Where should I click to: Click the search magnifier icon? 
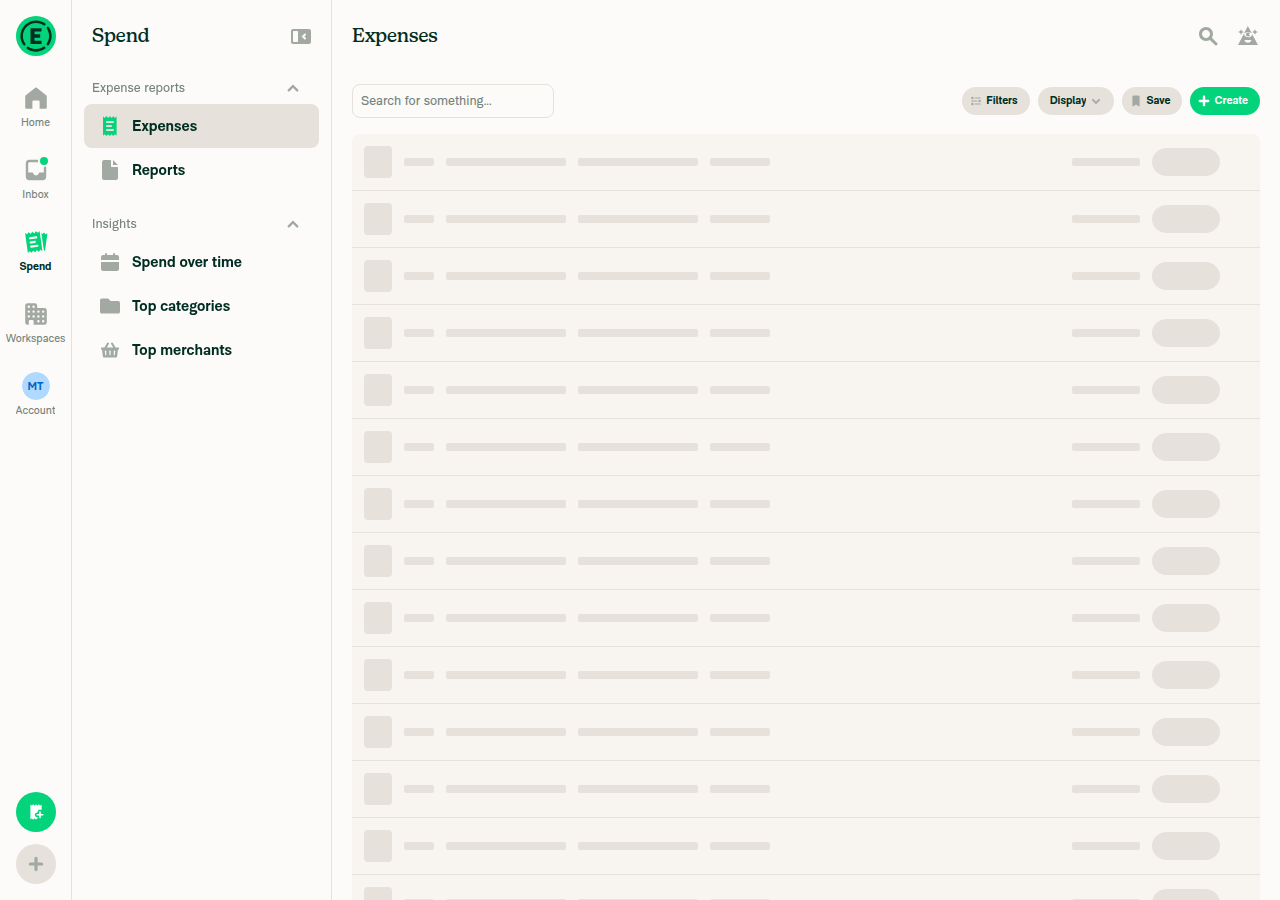point(1208,36)
